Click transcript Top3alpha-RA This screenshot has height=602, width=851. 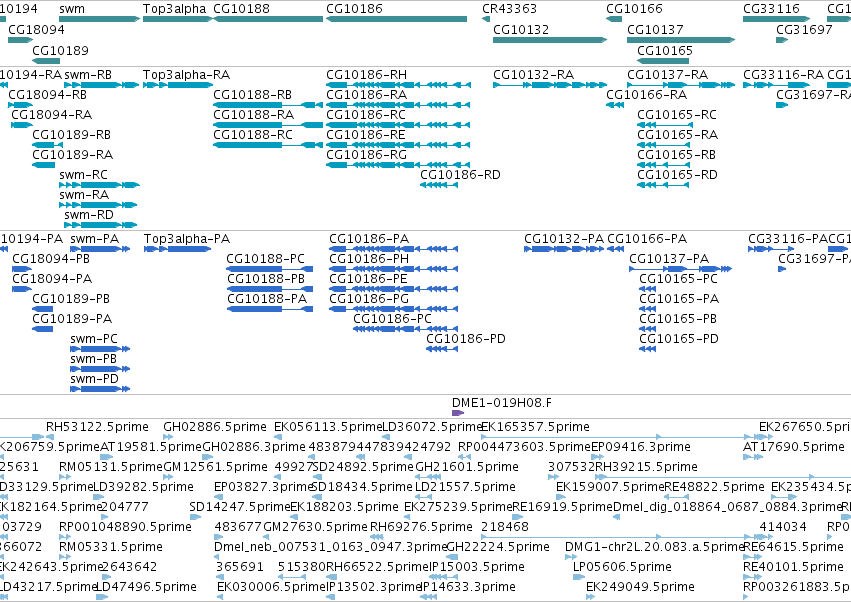point(177,85)
